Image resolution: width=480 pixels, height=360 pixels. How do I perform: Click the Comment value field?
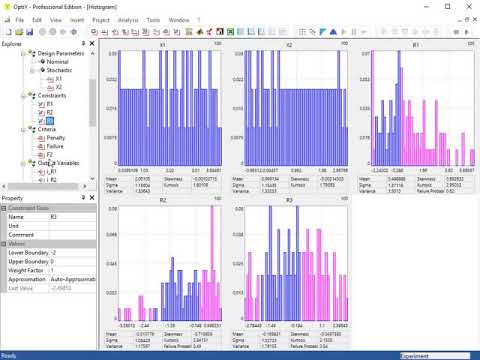[x=73, y=235]
